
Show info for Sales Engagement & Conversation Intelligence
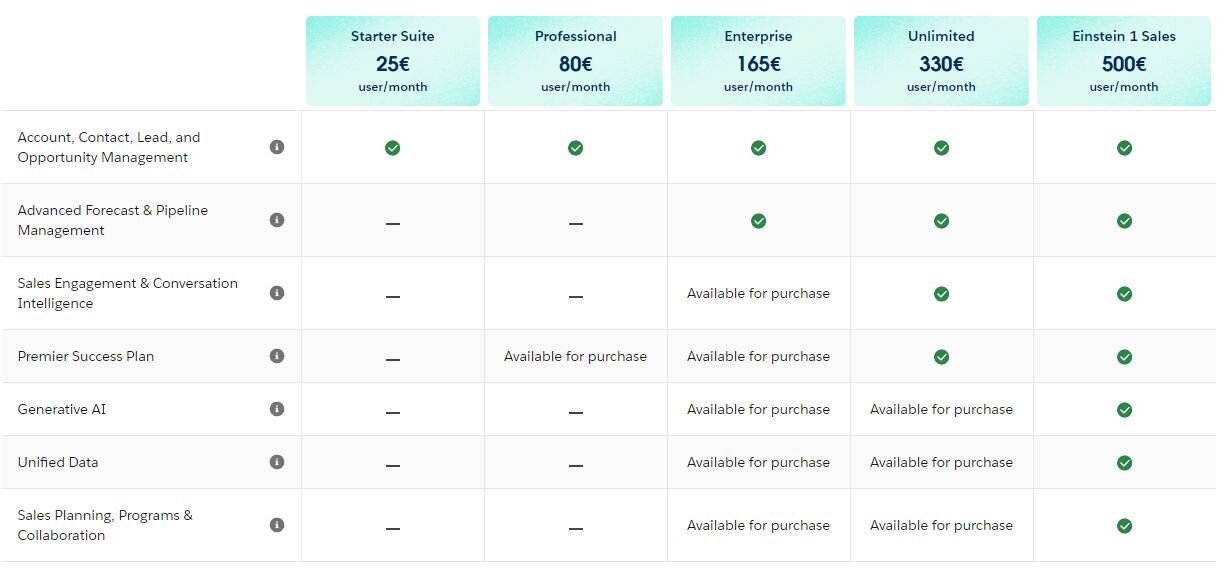click(277, 293)
